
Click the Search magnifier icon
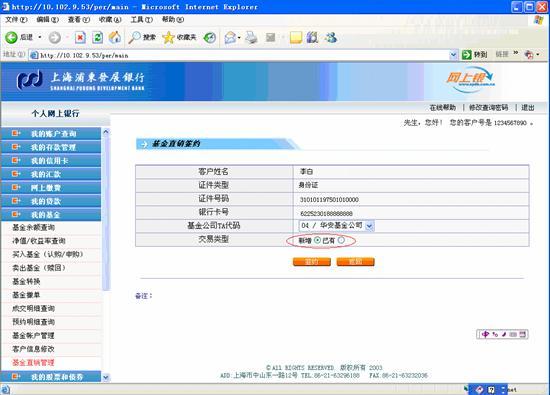click(134, 38)
